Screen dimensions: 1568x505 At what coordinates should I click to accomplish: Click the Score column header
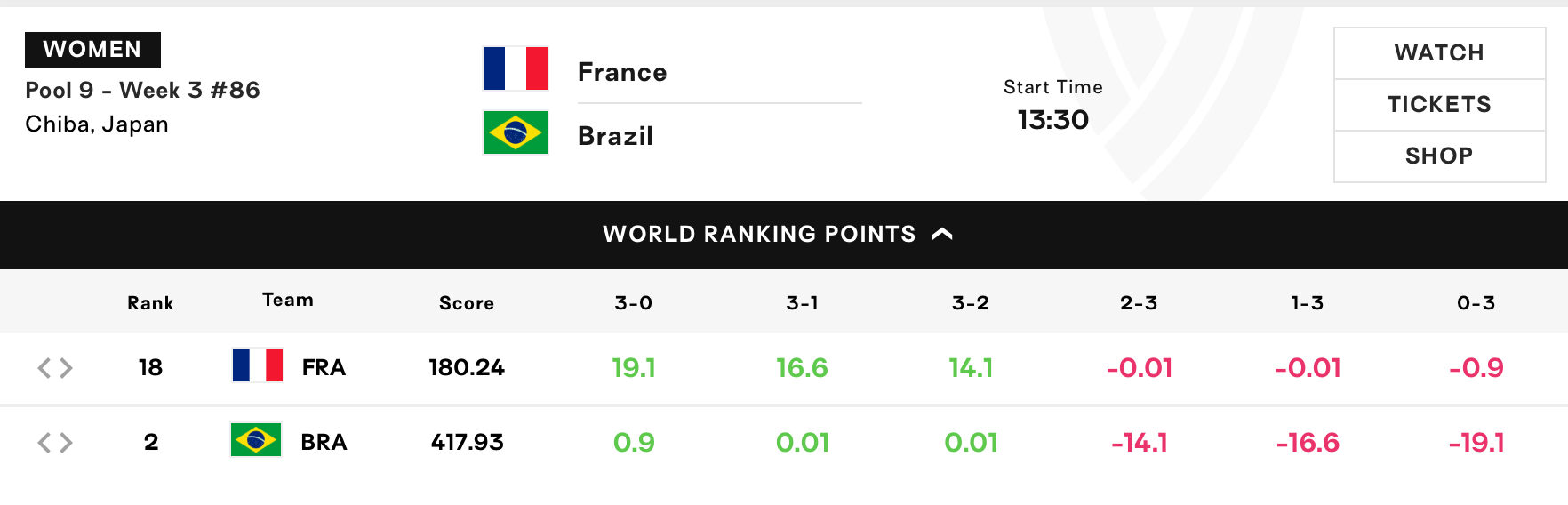tap(467, 303)
